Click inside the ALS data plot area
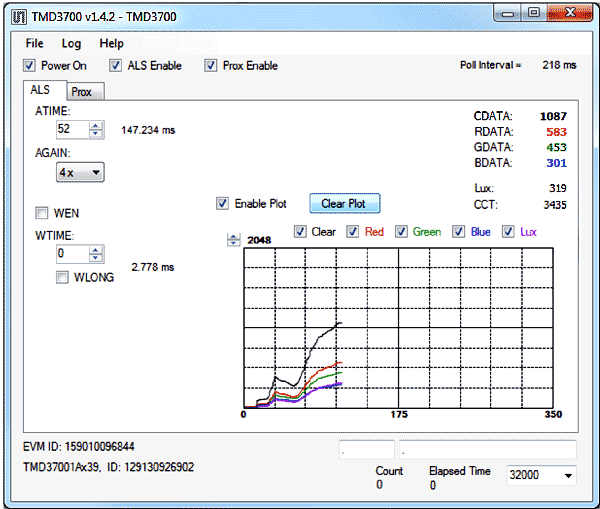The height and width of the screenshot is (509, 600). (398, 328)
